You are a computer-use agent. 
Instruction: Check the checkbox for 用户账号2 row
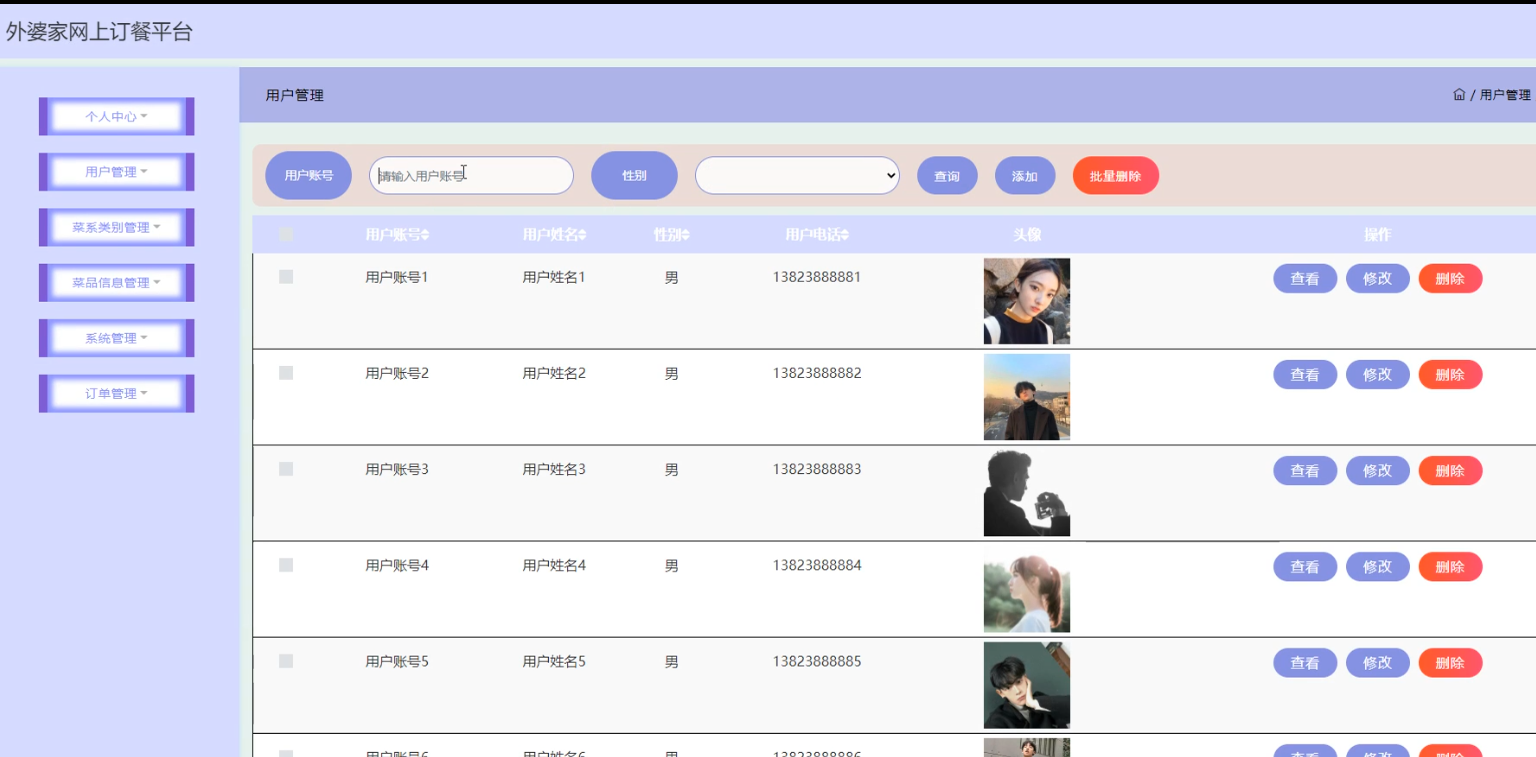[x=286, y=372]
